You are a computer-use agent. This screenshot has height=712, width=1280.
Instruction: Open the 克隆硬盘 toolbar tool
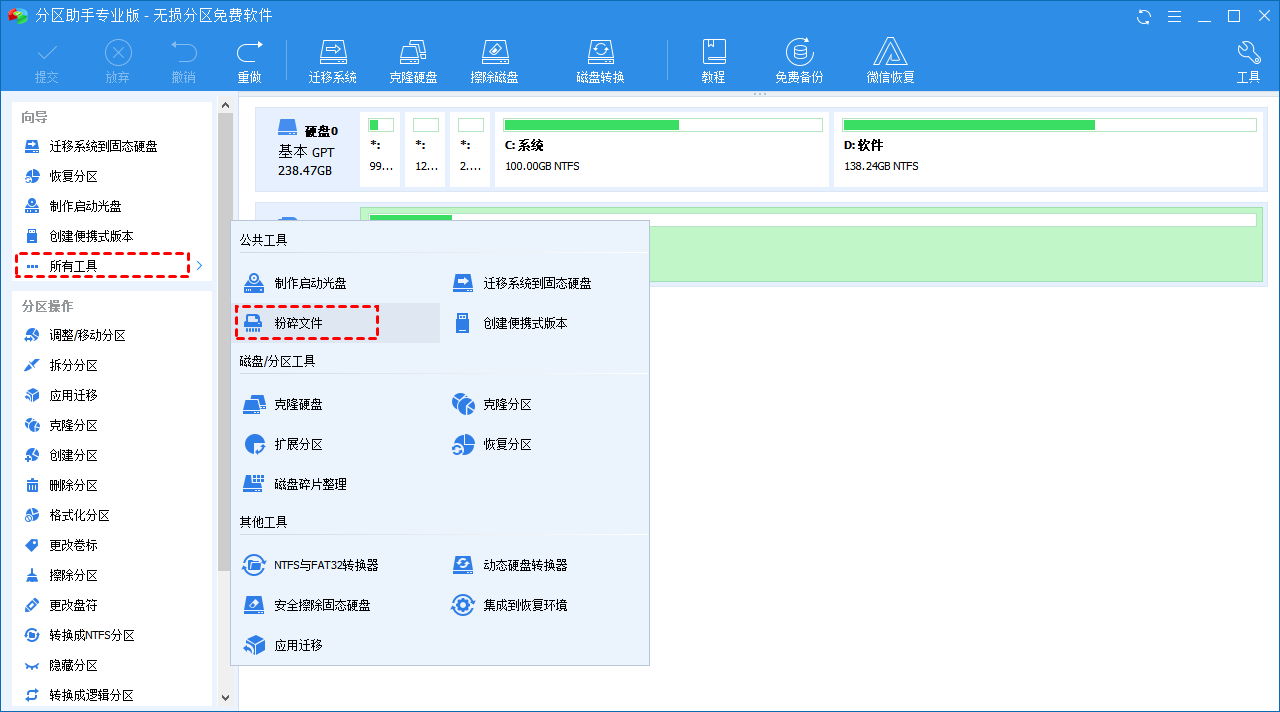[414, 62]
